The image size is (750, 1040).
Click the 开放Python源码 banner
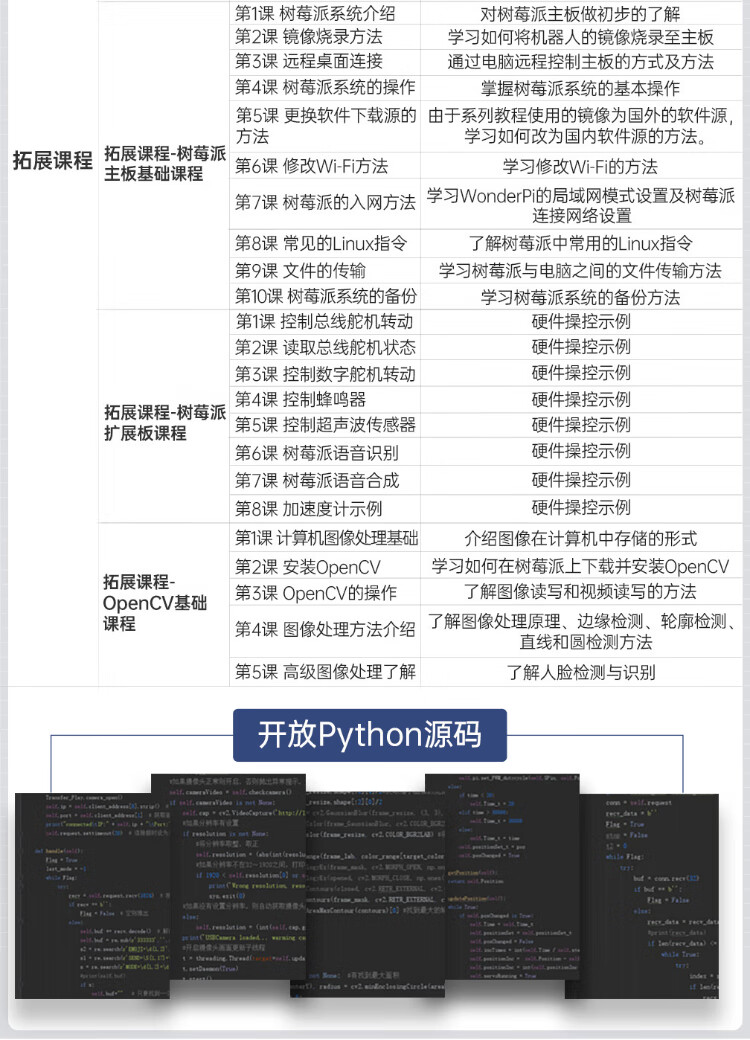[x=369, y=735]
